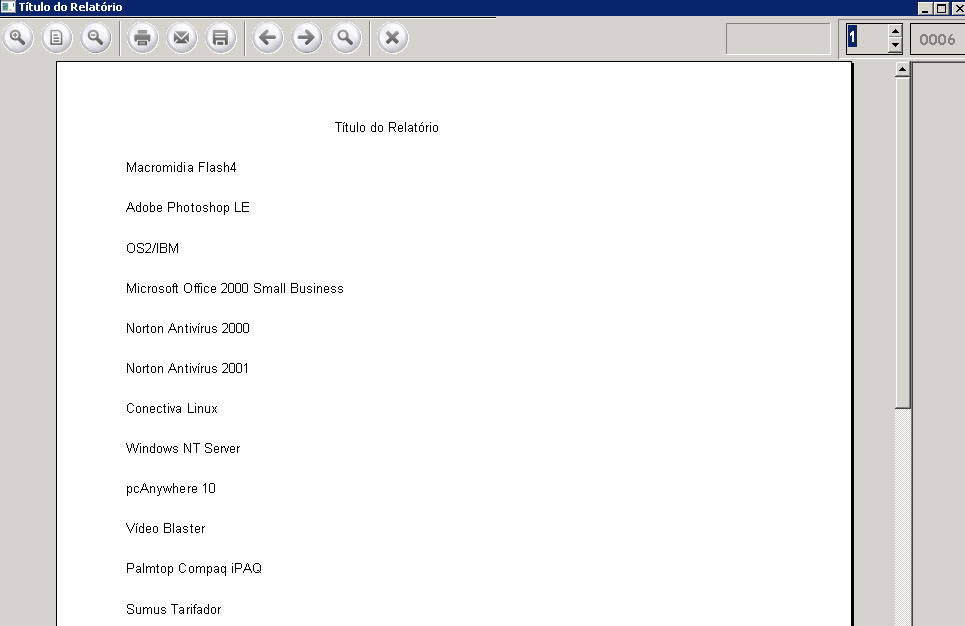Click the vertical scrollbar up arrow
The width and height of the screenshot is (965, 626).
click(x=902, y=69)
